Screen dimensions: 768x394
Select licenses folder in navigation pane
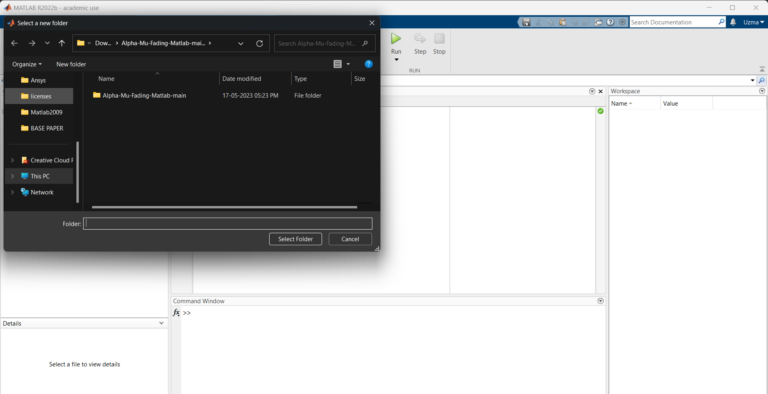click(x=39, y=96)
